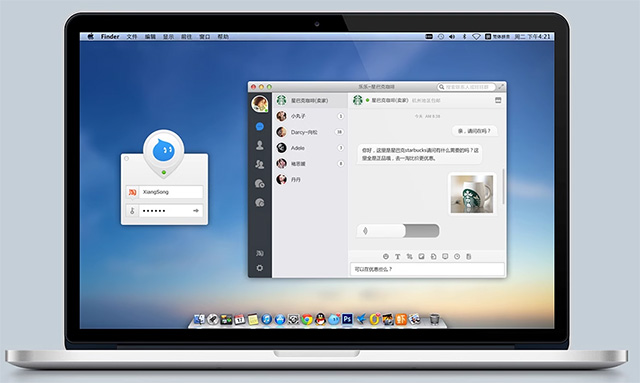Submit login with the arrow button
The width and height of the screenshot is (640, 383).
click(196, 211)
